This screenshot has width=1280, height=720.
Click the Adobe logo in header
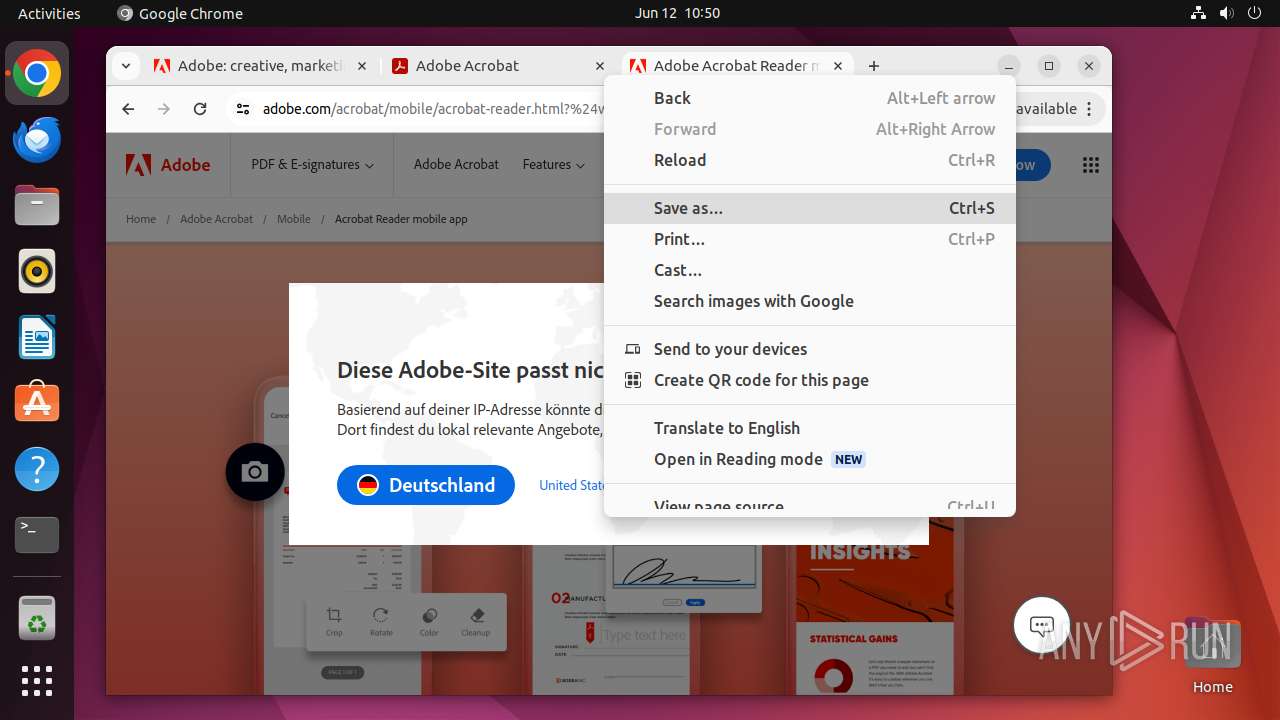168,165
